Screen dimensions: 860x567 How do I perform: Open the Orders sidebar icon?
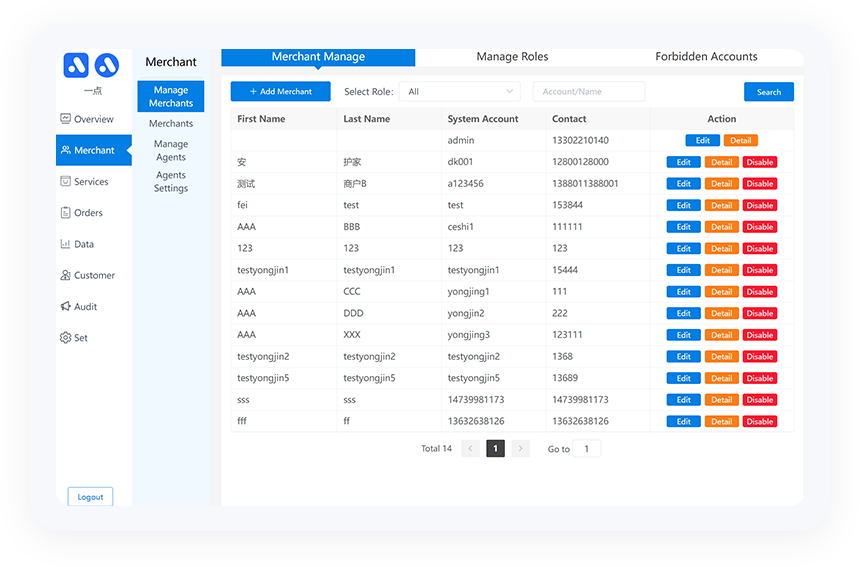click(66, 213)
